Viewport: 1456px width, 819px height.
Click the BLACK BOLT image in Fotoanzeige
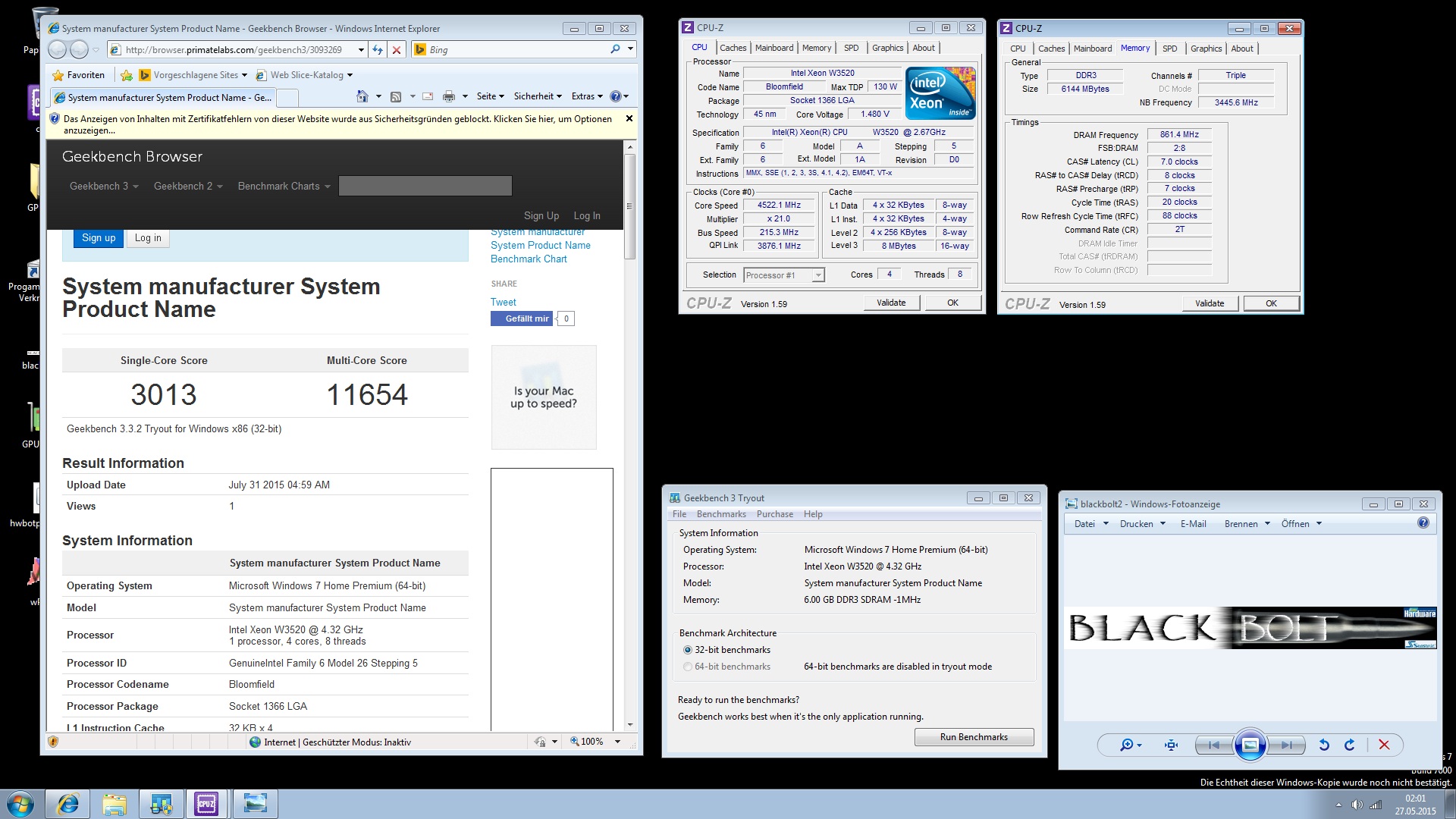point(1250,628)
